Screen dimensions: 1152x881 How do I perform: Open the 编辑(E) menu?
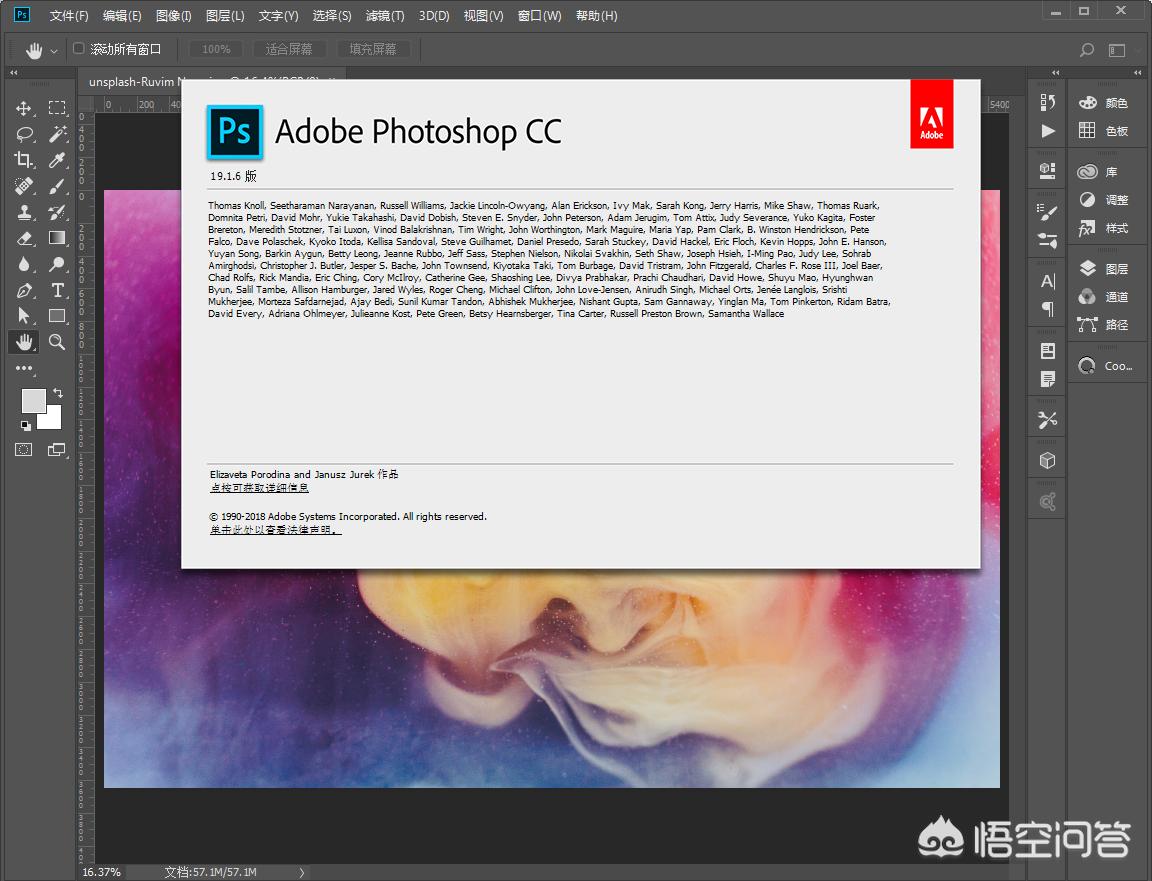(x=122, y=15)
